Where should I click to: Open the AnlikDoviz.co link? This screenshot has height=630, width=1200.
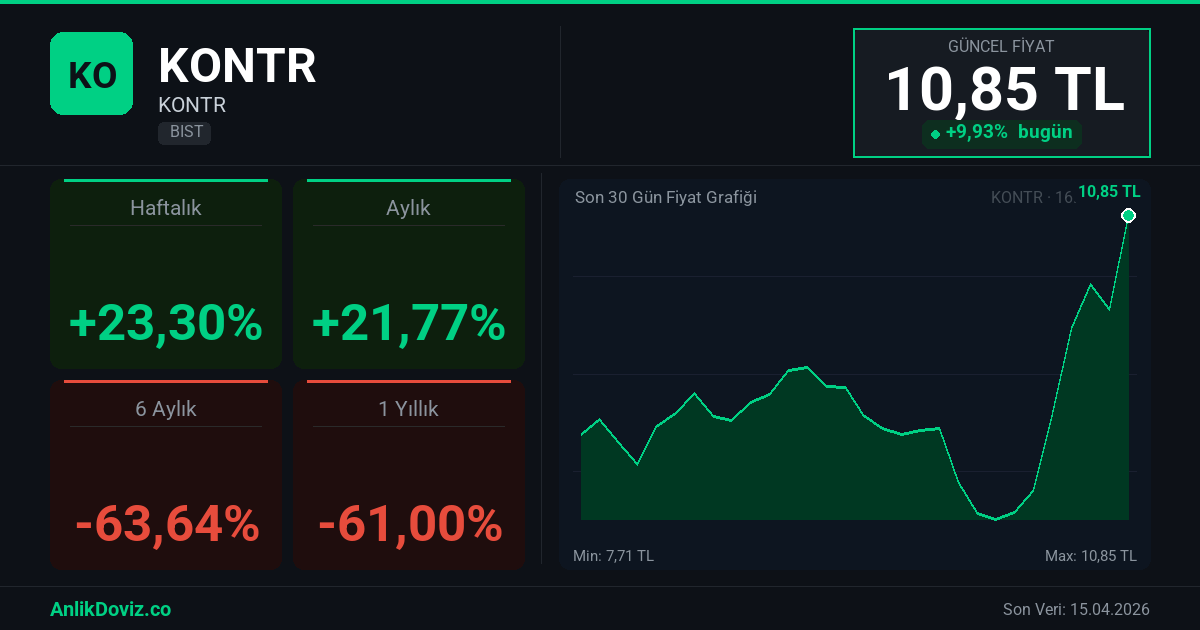(110, 609)
